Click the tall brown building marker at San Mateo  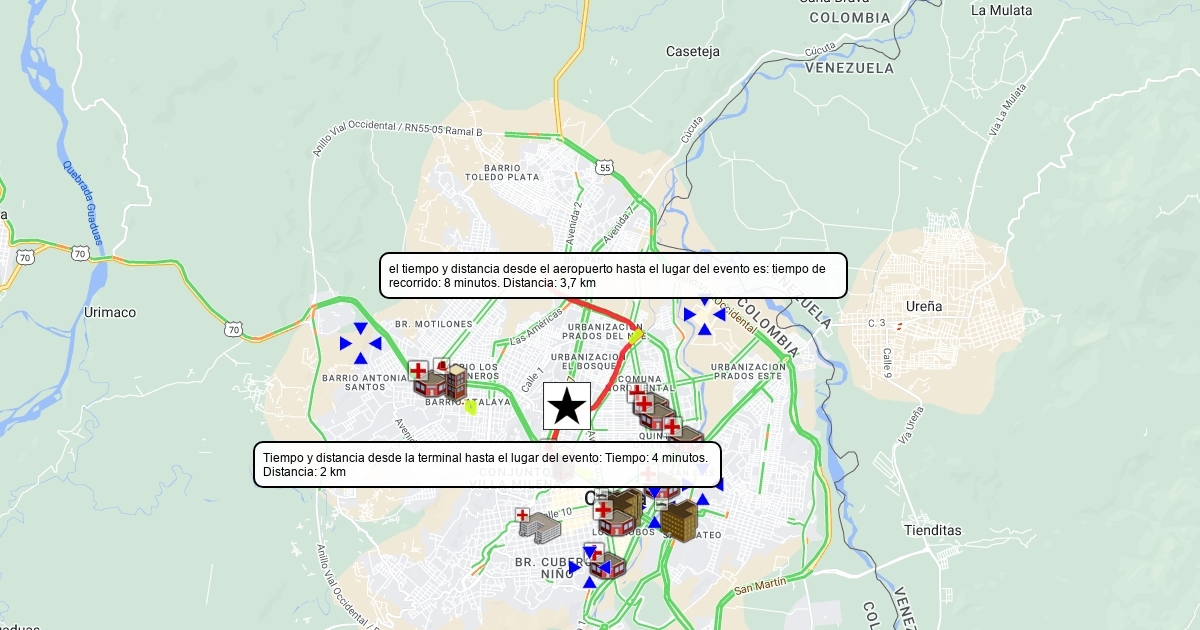tap(679, 521)
